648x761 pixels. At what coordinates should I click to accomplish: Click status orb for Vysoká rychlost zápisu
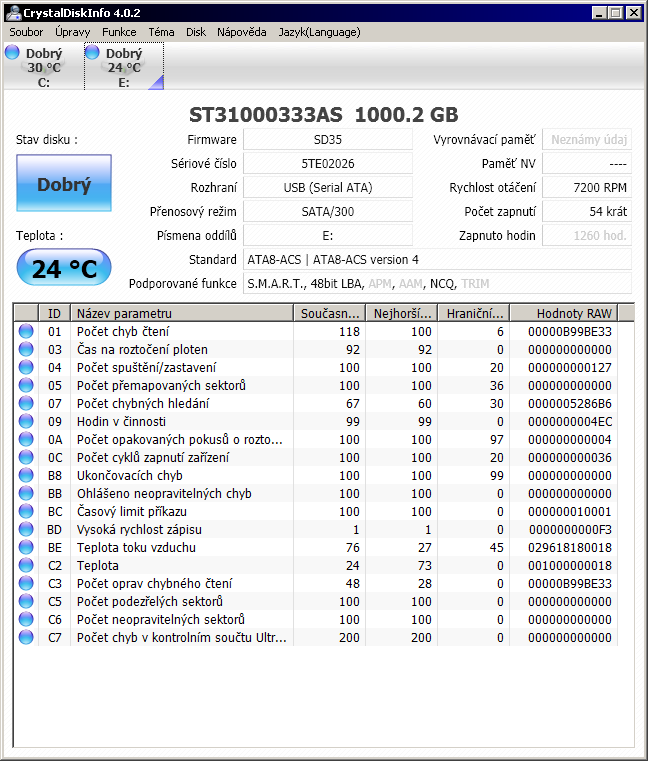pos(26,529)
